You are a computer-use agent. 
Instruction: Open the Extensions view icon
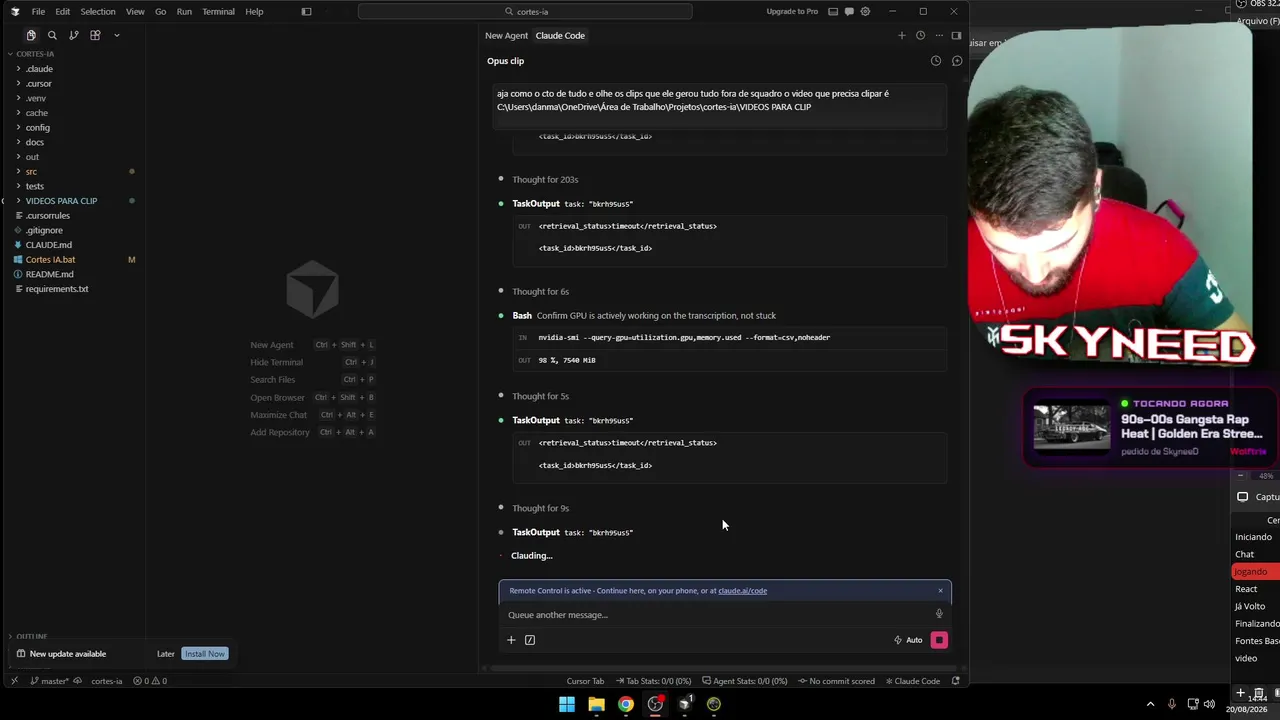point(95,35)
